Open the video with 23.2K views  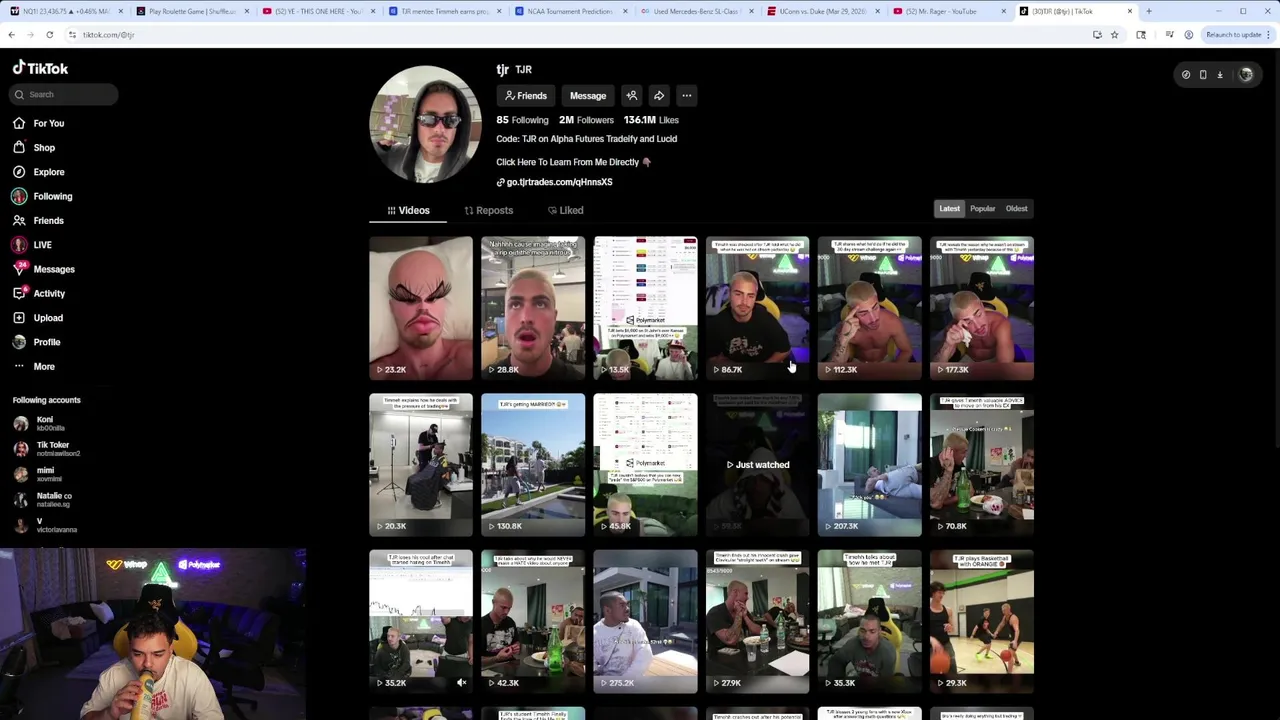421,308
